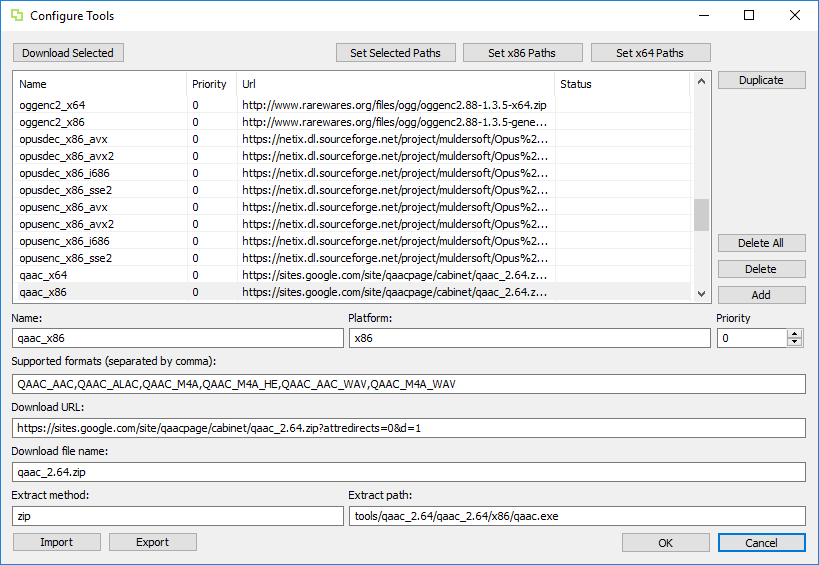The image size is (819, 565).
Task: Select the qaac_x86 row
Action: [x=353, y=292]
